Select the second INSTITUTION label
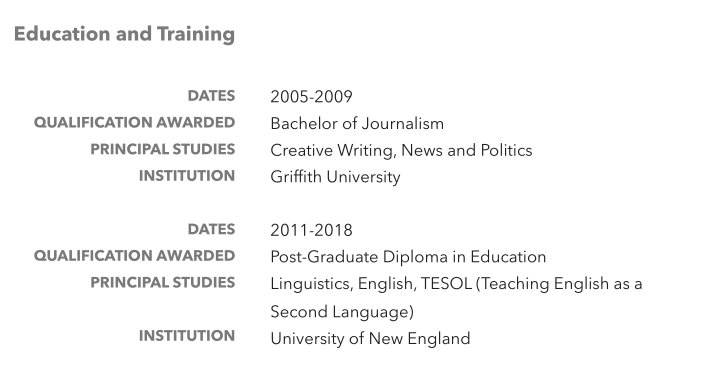Screen dimensions: 714x369 tap(187, 336)
